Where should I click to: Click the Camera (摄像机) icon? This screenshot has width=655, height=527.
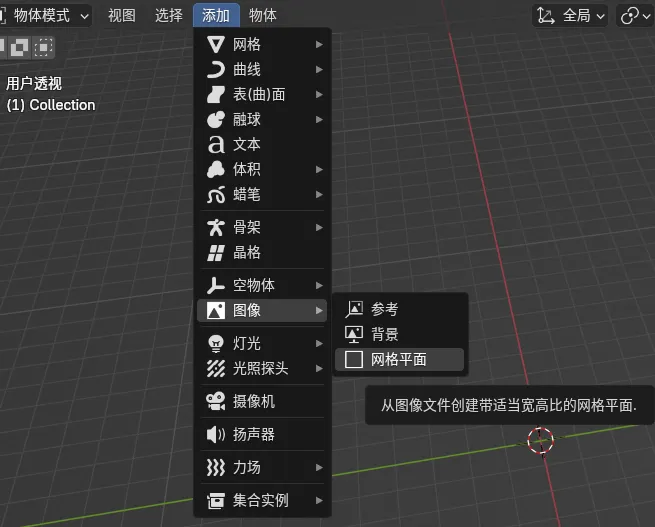tap(216, 401)
